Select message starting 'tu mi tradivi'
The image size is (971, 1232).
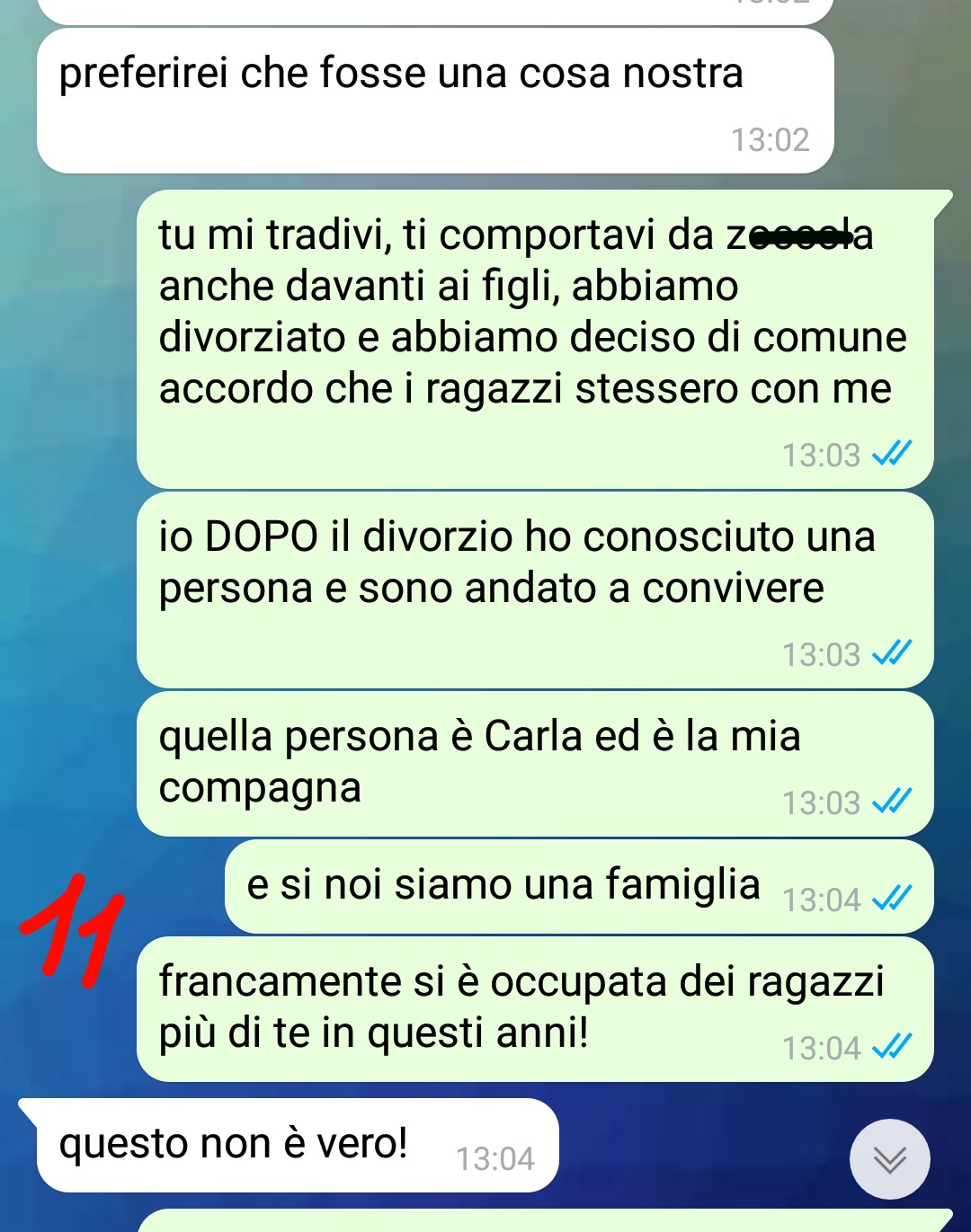[535, 340]
